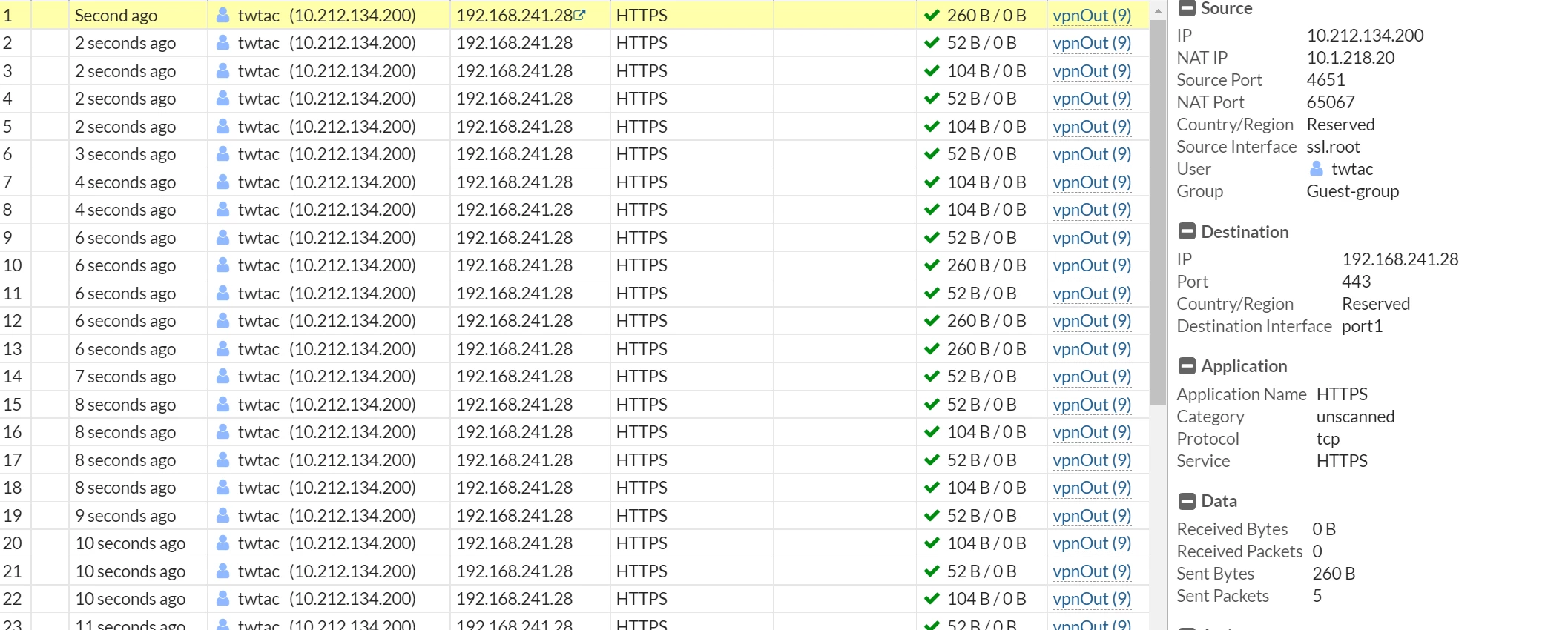Select log row 14 dated 7 seconds ago

click(x=574, y=377)
